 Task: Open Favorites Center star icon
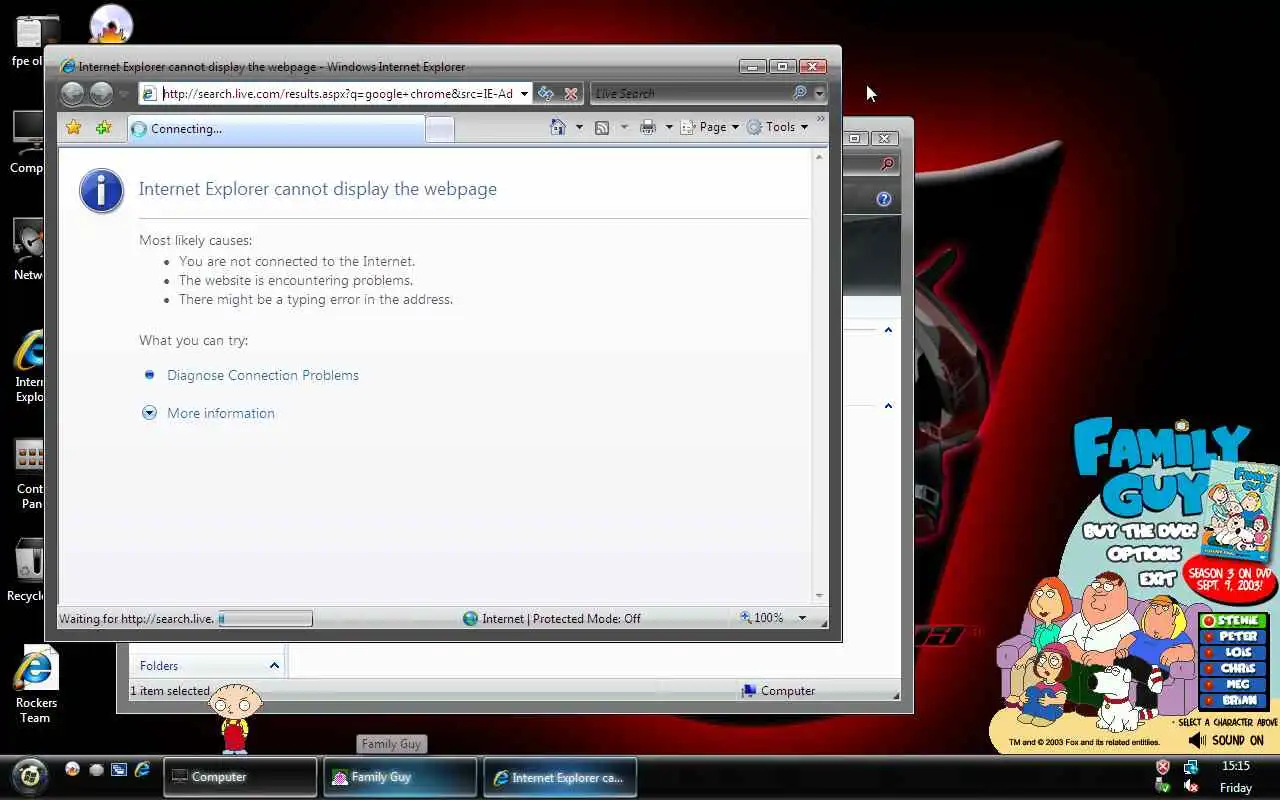point(73,127)
